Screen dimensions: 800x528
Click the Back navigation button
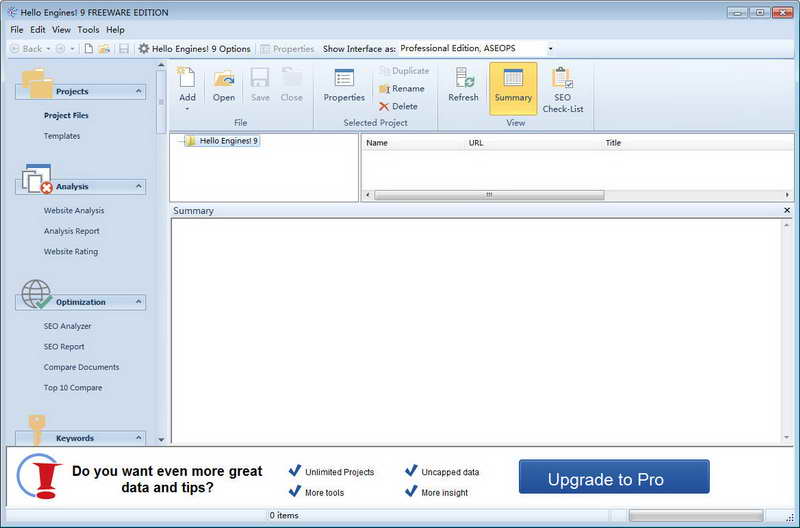27,49
